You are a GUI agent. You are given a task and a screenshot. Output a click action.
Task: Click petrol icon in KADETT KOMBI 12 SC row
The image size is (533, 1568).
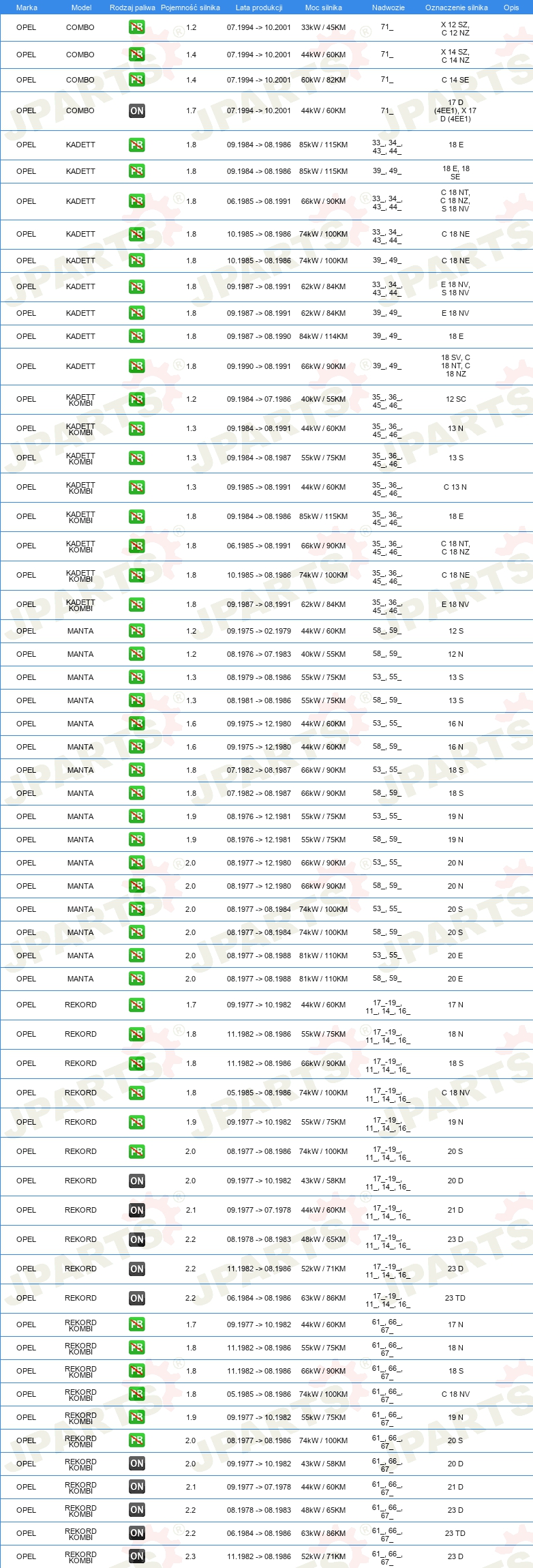(x=137, y=399)
